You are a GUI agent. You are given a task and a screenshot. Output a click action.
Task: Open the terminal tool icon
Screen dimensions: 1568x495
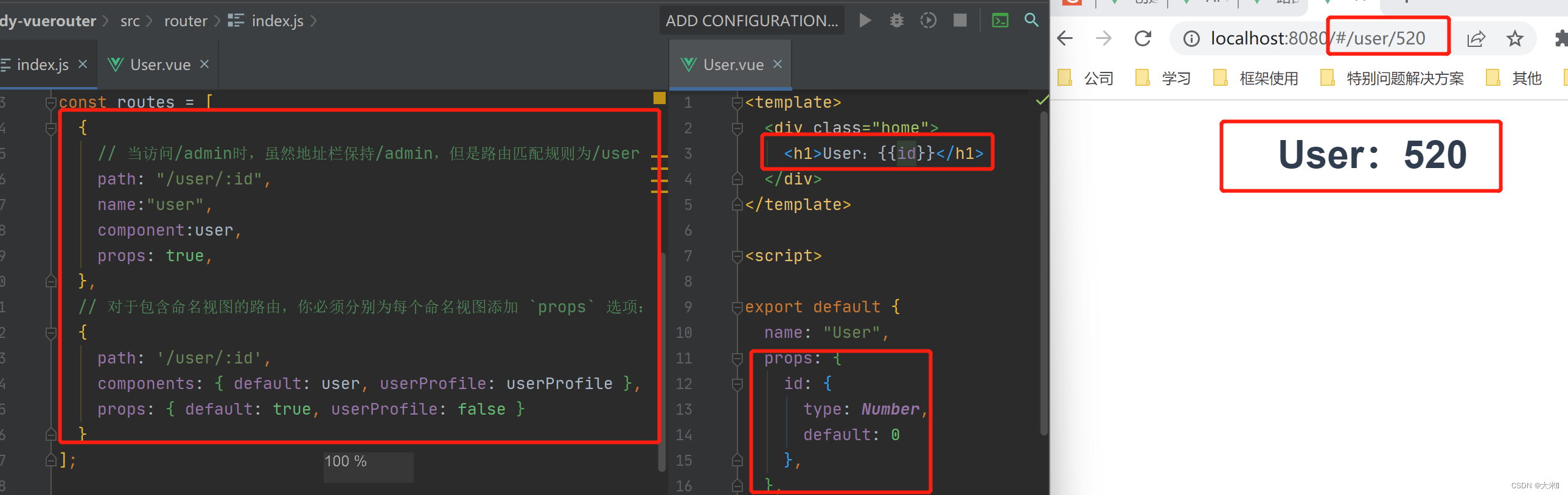pyautogui.click(x=1000, y=21)
